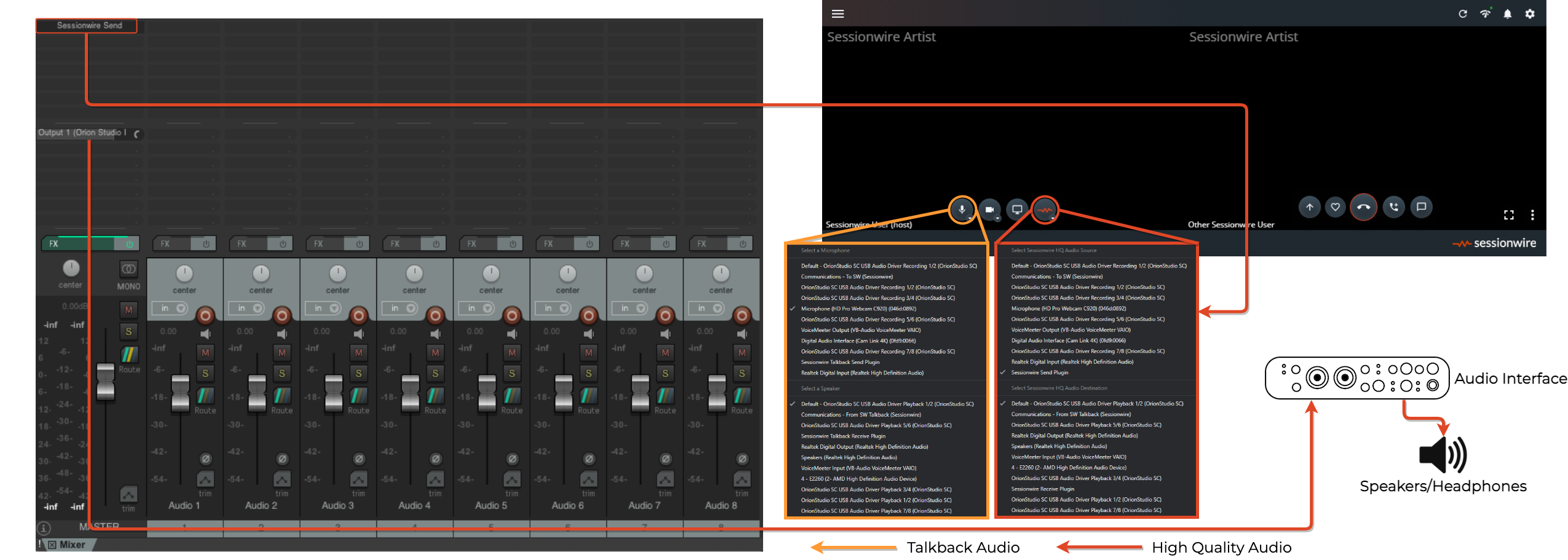Mute the Audio 2 track
This screenshot has height=560, width=1568.
[x=282, y=352]
